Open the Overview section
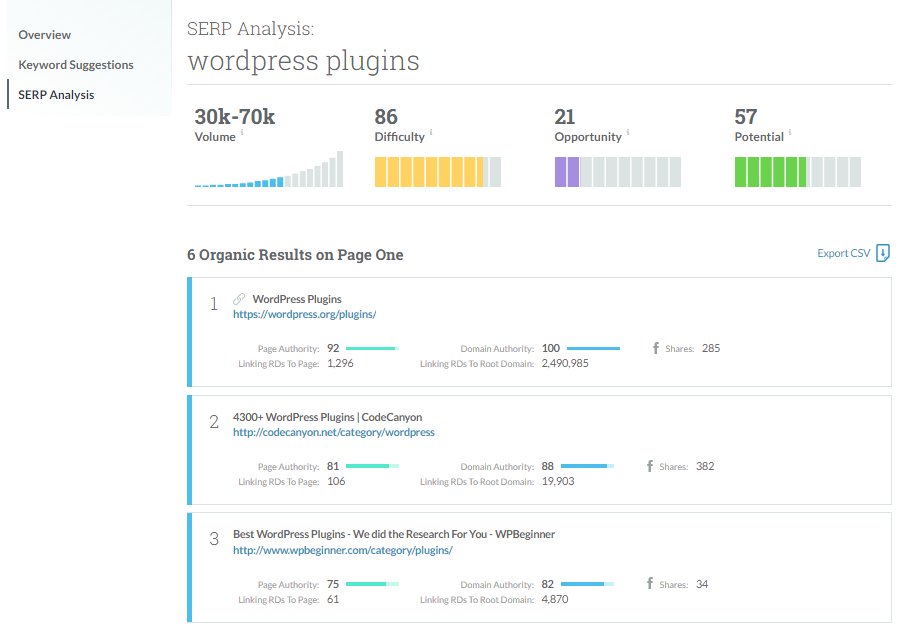The image size is (899, 626). 45,35
